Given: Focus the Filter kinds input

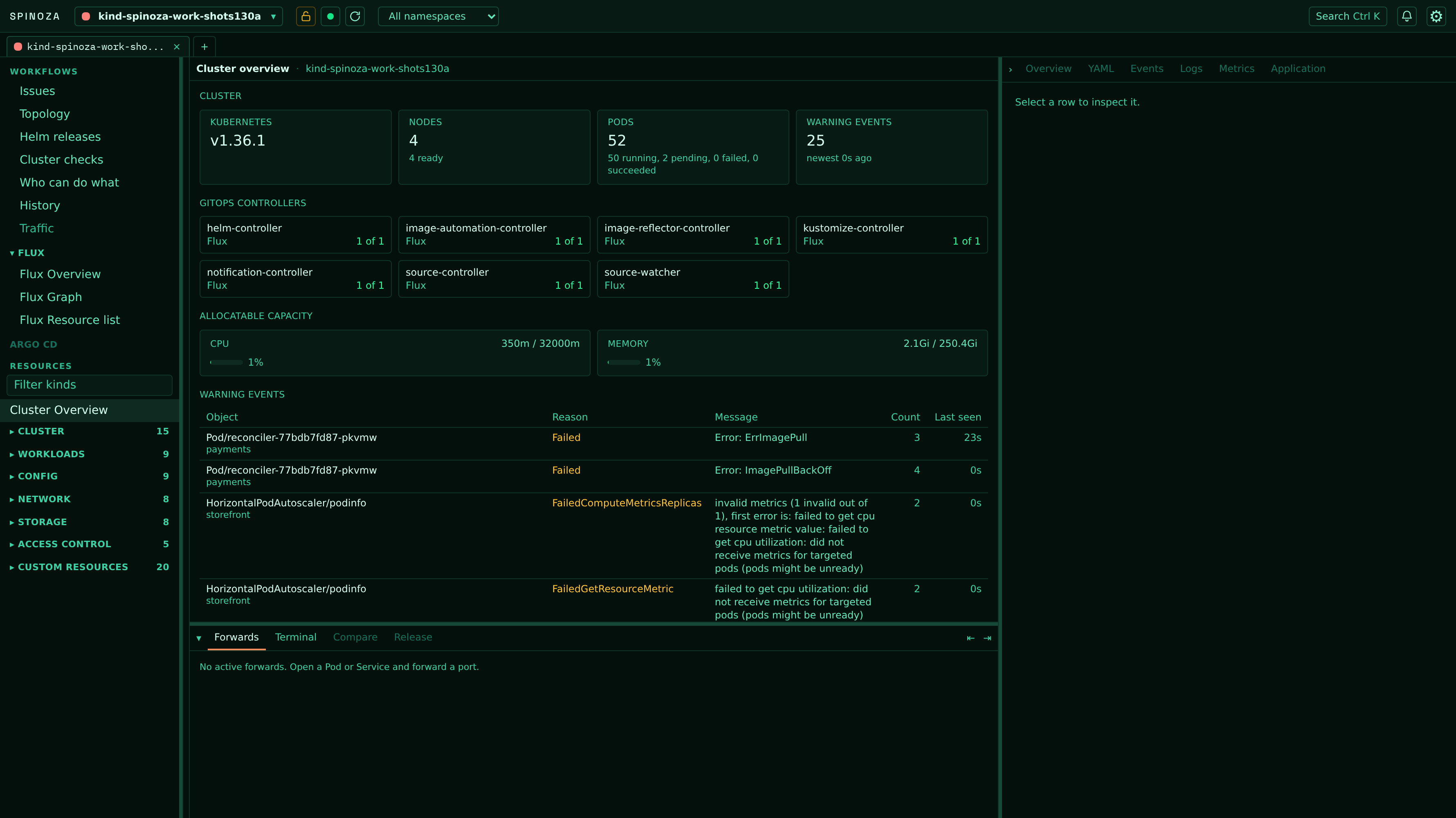Looking at the screenshot, I should 89,384.
